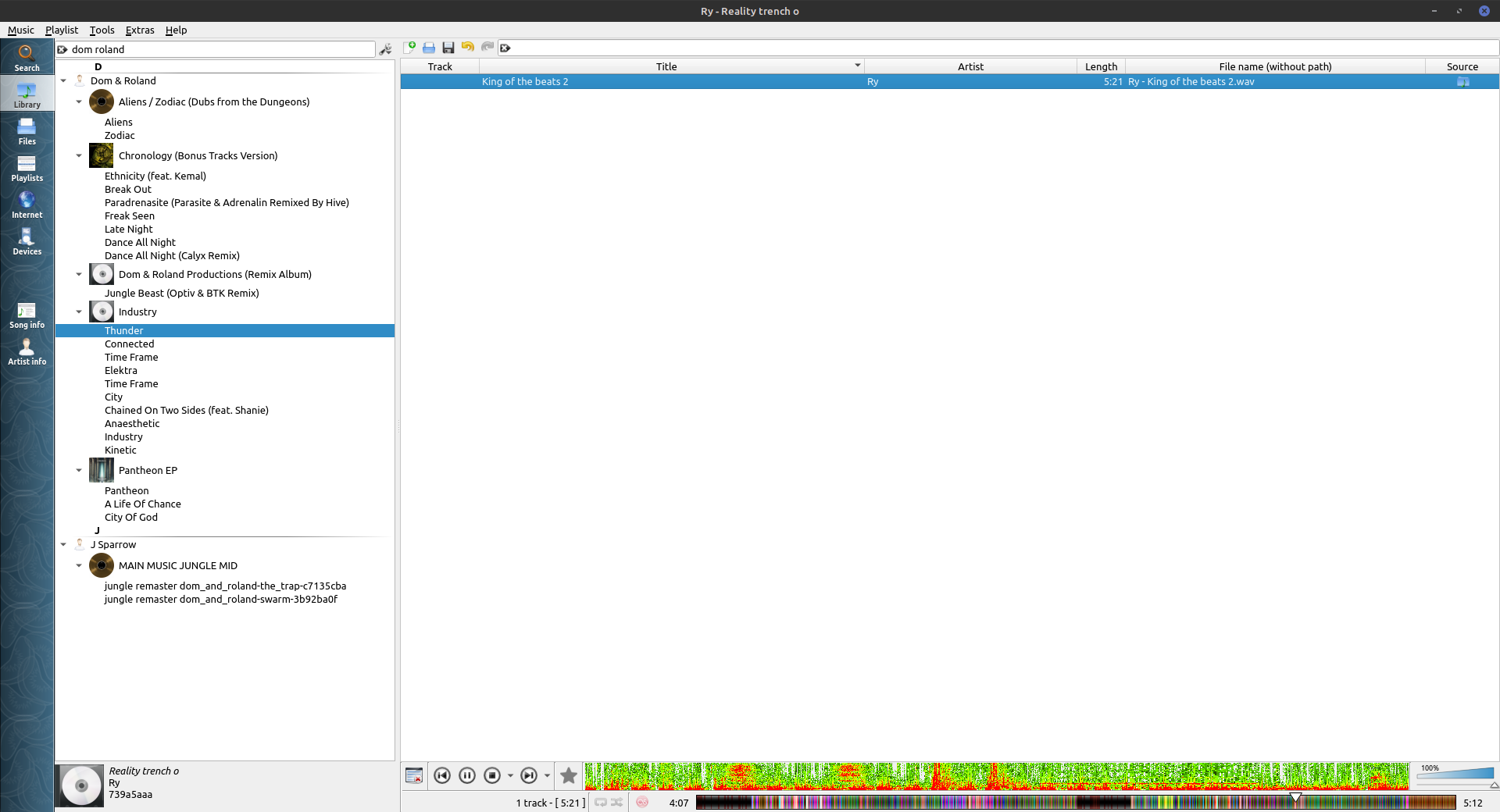
Task: Toggle shuffle mode
Action: (x=617, y=802)
